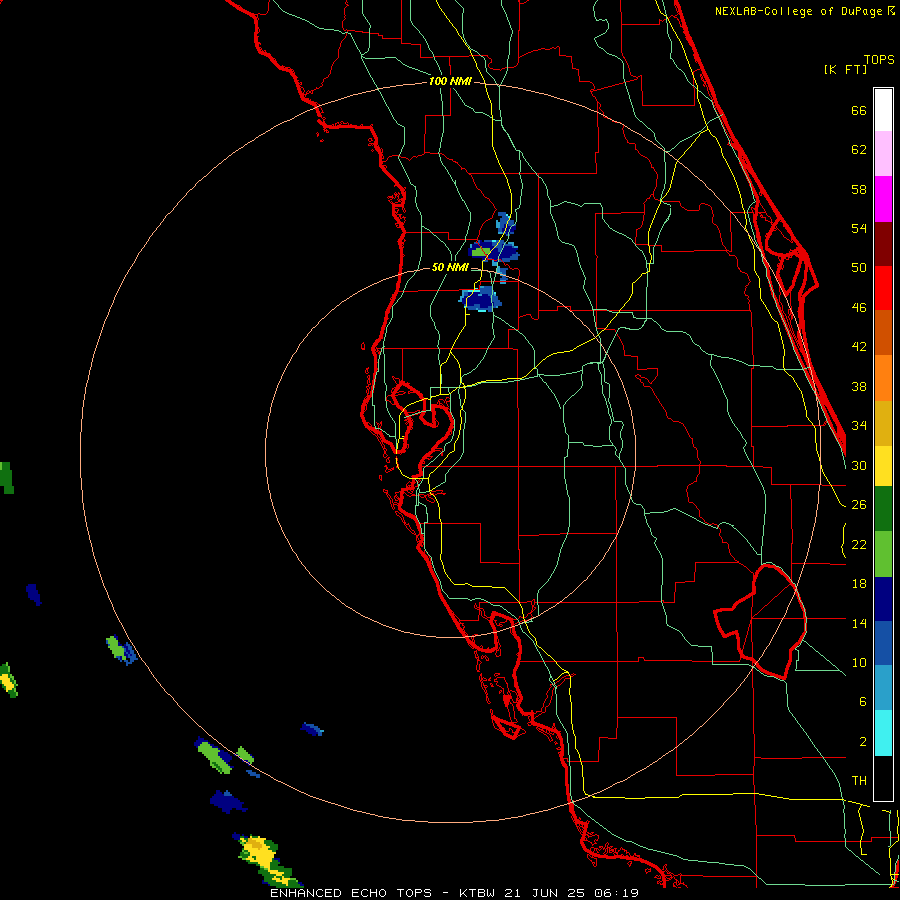Click the '21 JUN 25 06:19' timestamp

point(571,893)
